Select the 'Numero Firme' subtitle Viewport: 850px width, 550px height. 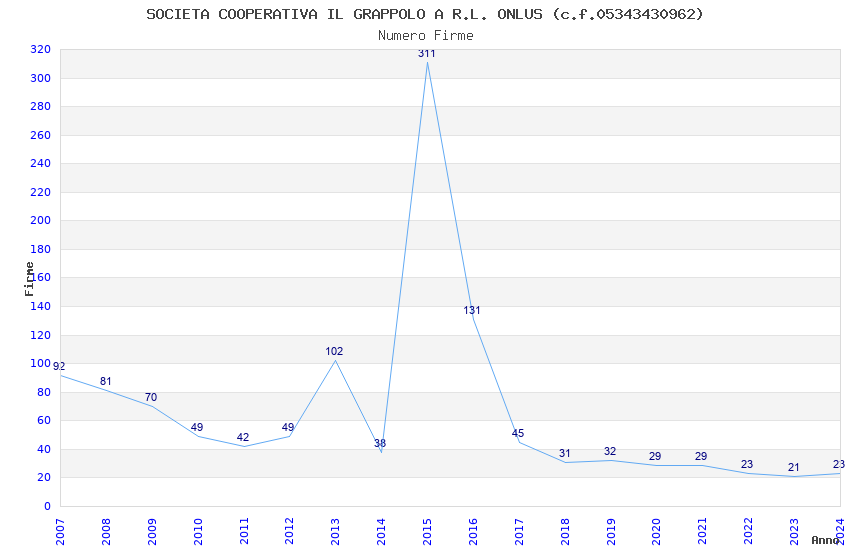tap(426, 36)
